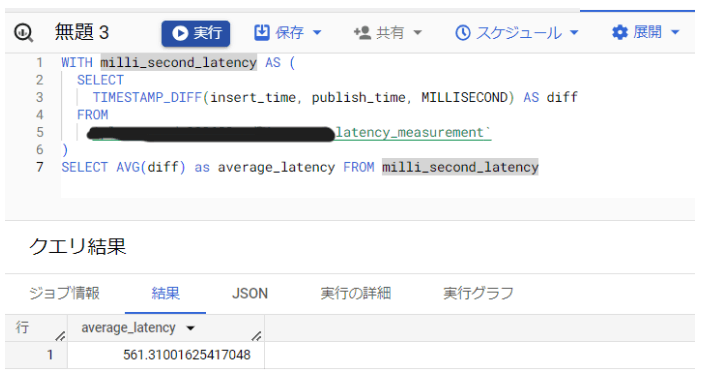This screenshot has width=703, height=372.
Task: Click publish_time argument in line 3
Action: point(359,97)
